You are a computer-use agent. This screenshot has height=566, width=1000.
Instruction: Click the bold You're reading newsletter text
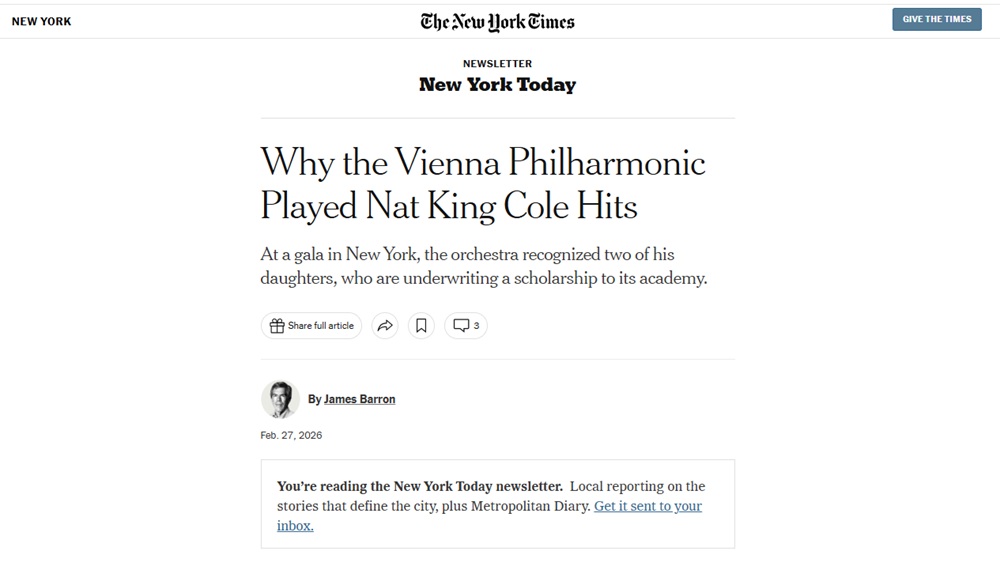pos(419,487)
